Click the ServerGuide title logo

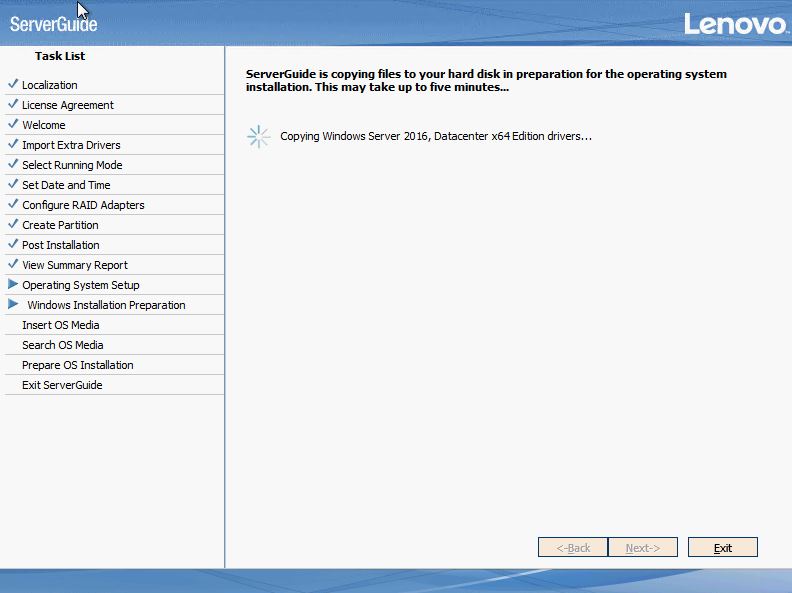pos(54,24)
